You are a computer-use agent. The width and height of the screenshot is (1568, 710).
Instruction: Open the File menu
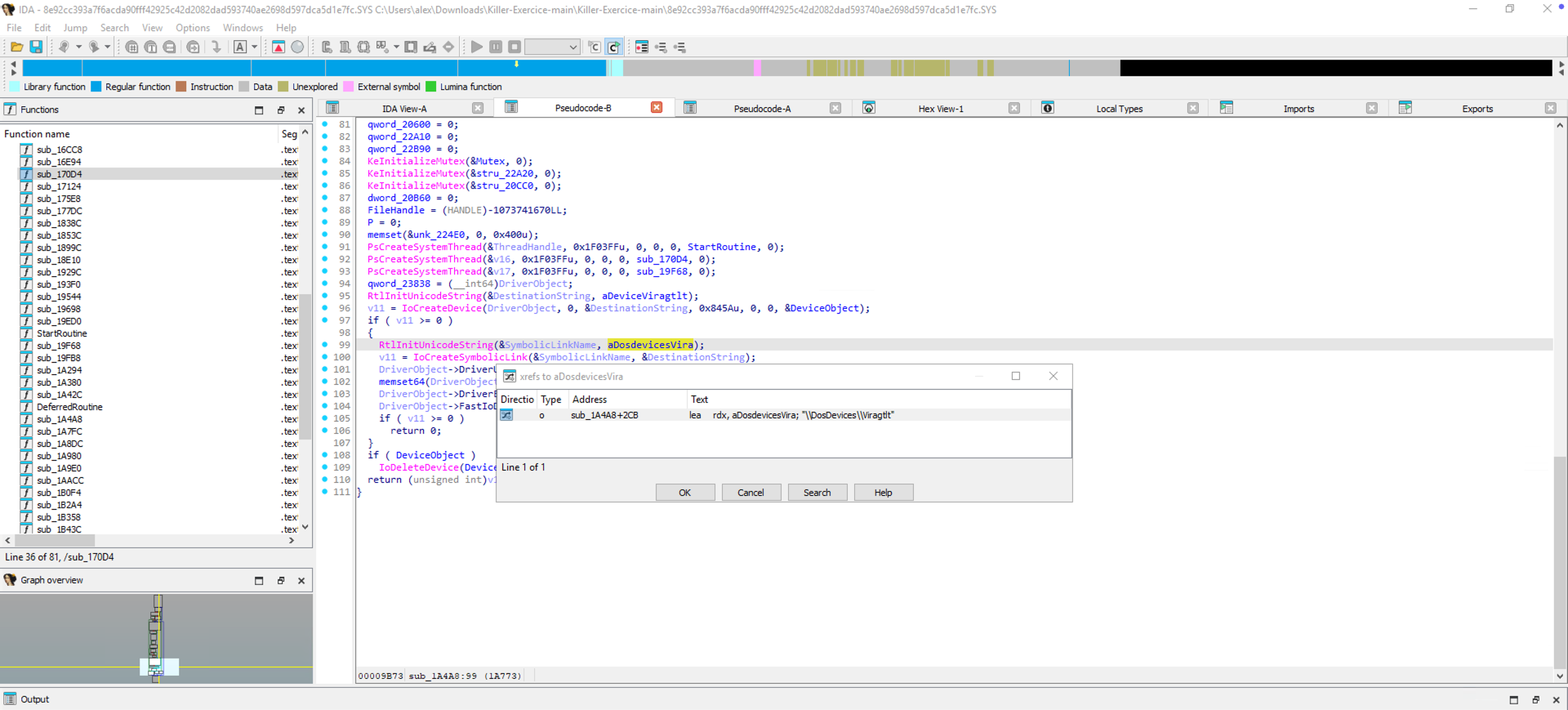pos(14,28)
